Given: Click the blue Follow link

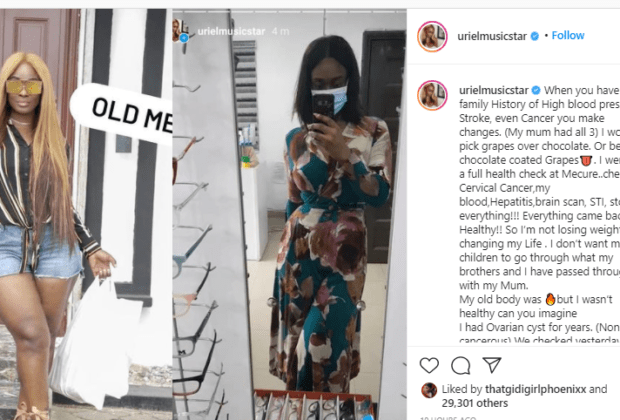Looking at the screenshot, I should tap(568, 36).
